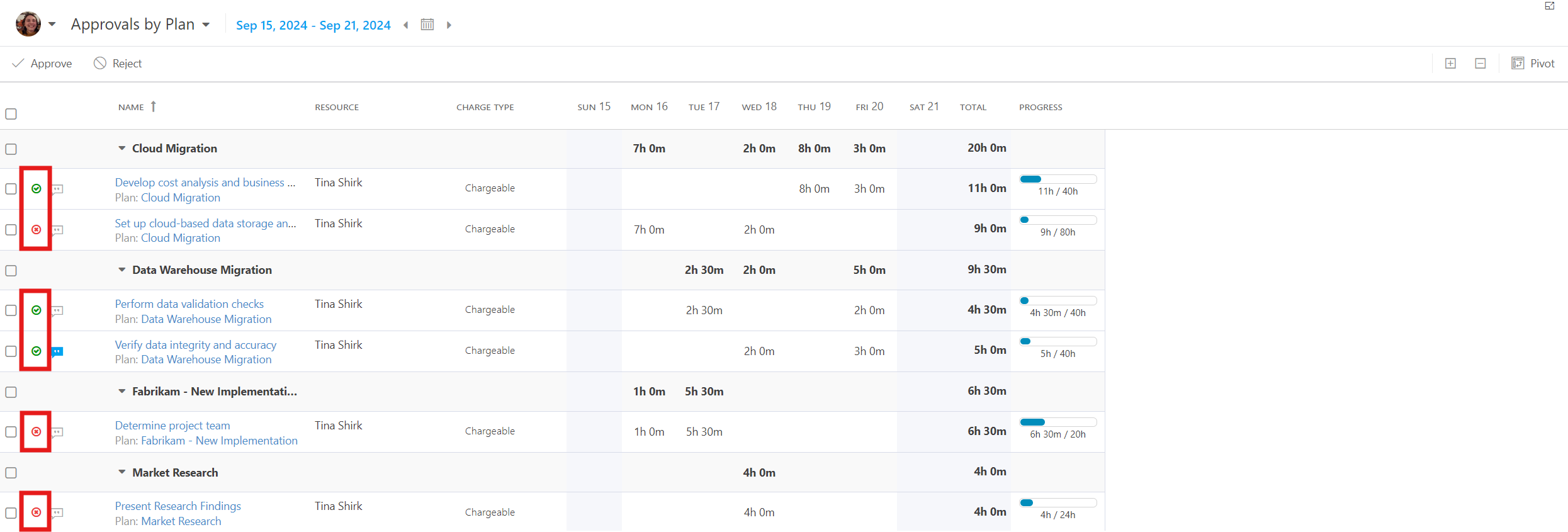
Task: Open comment icon for Present Research Findings
Action: click(x=57, y=513)
